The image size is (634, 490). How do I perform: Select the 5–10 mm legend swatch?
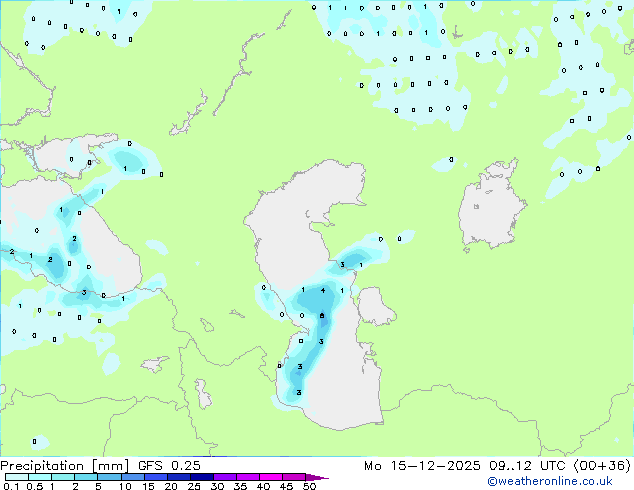coord(109,477)
